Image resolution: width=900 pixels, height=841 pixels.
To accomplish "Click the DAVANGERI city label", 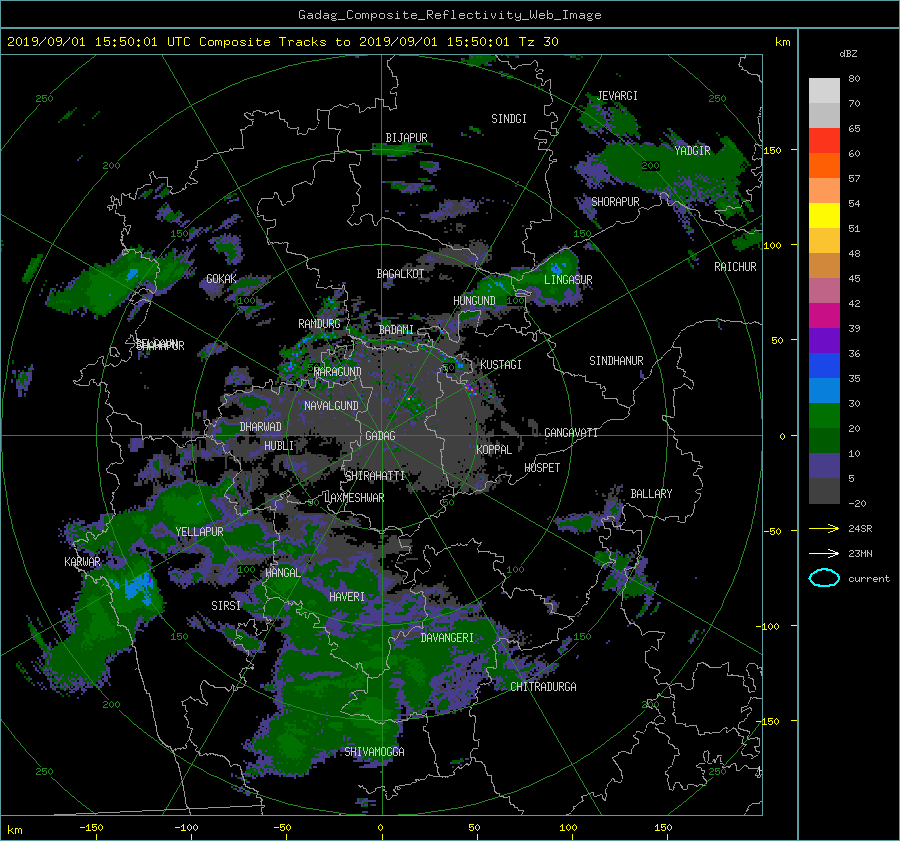I will [447, 638].
